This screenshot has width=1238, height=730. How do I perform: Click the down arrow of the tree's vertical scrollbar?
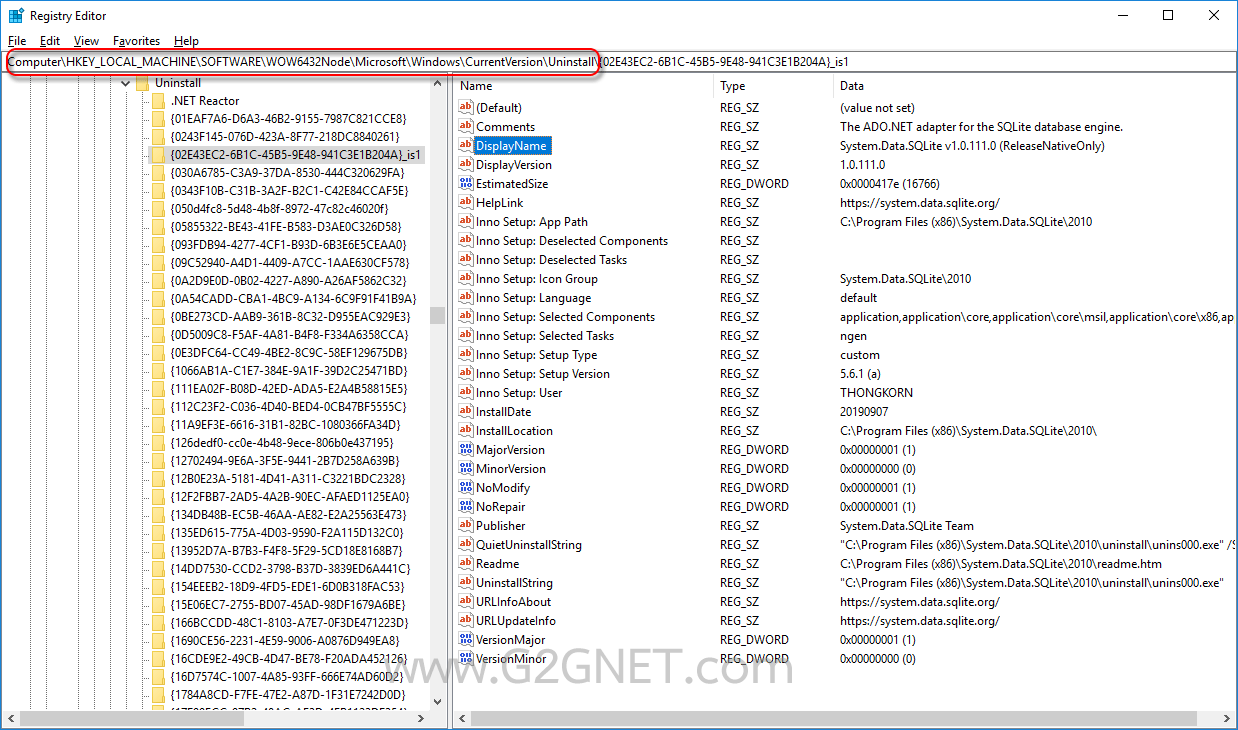[437, 702]
